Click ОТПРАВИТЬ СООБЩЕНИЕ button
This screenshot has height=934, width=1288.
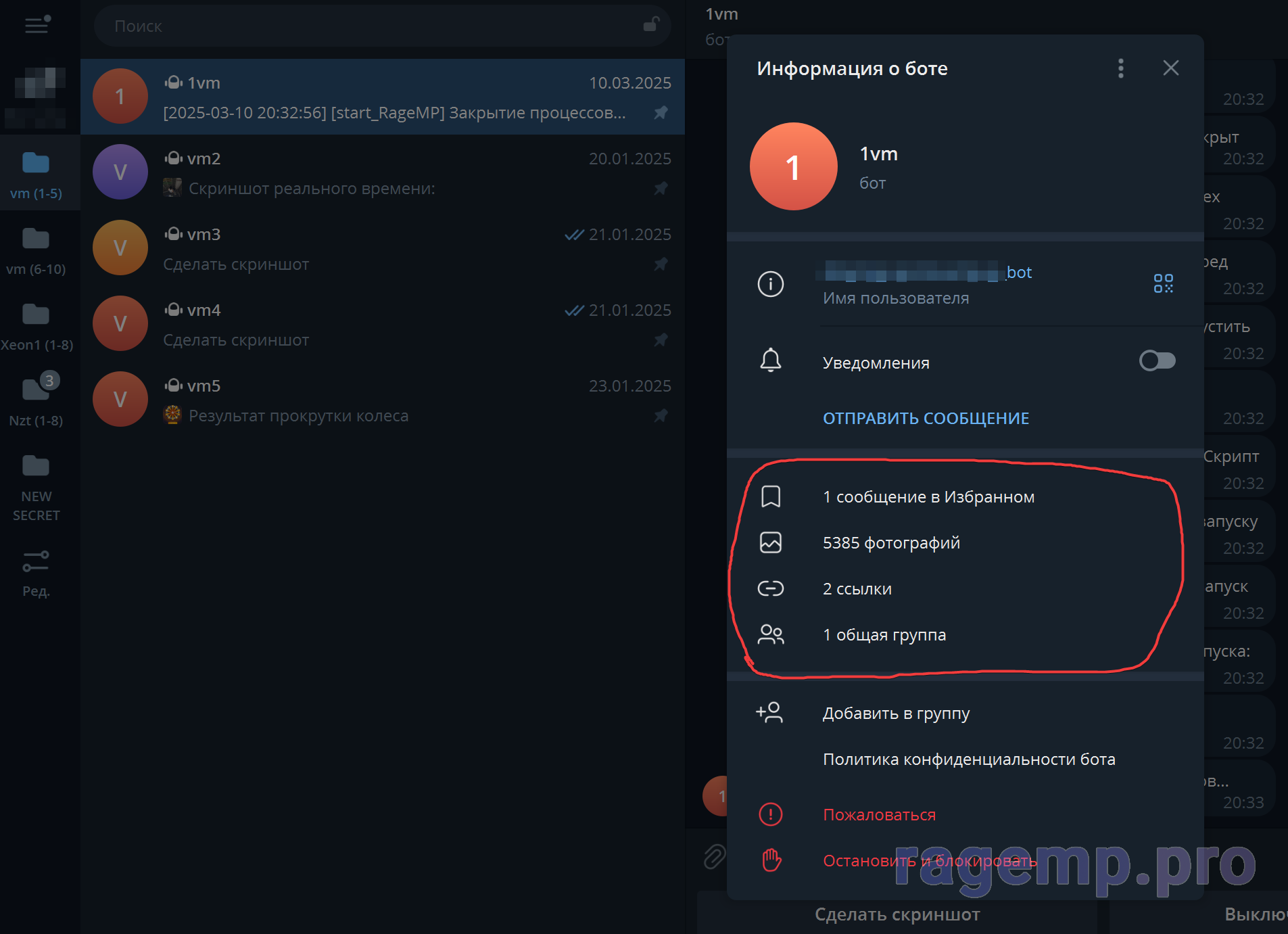tap(926, 419)
